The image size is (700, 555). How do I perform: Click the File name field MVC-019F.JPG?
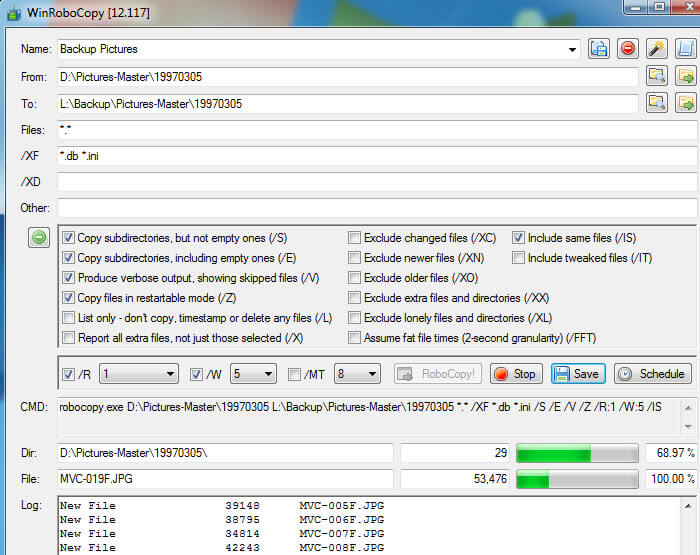coord(225,479)
